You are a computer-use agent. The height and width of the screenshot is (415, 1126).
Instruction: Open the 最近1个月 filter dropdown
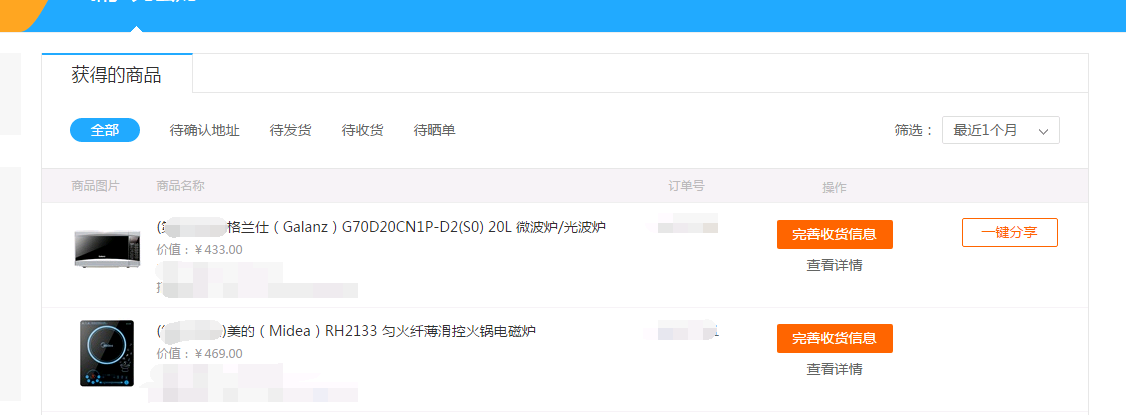click(1000, 131)
